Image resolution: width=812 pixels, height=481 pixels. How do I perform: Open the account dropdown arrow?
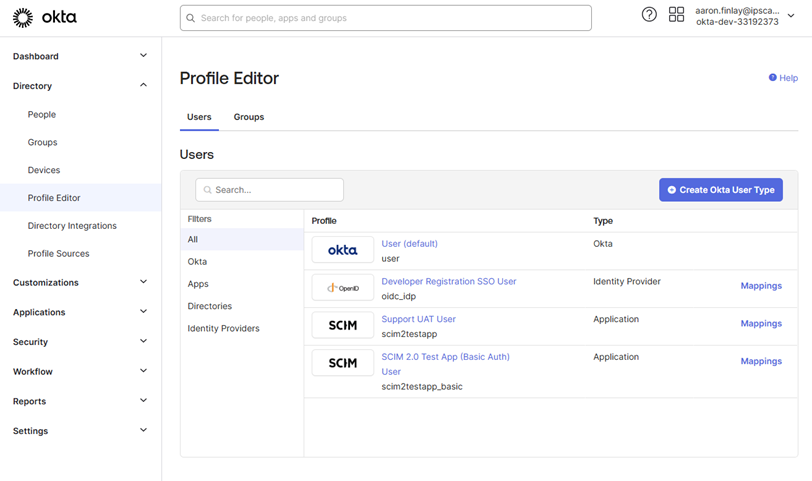791,16
